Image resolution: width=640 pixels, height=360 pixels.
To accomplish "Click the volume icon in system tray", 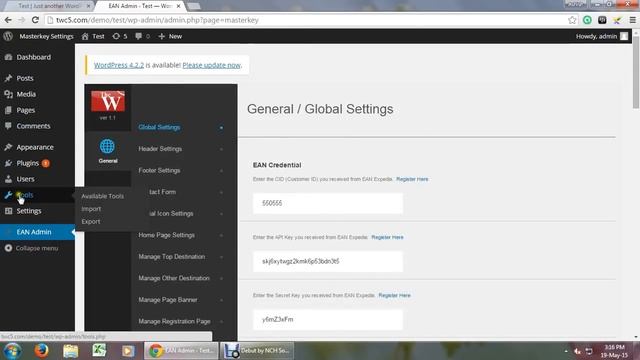I will coord(577,351).
